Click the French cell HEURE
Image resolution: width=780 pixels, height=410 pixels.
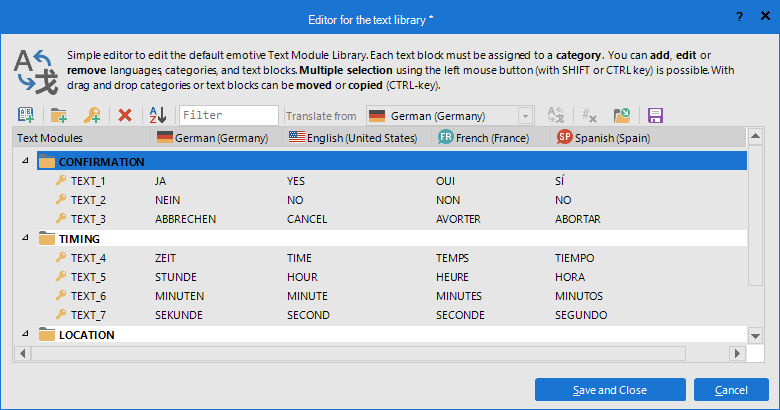pyautogui.click(x=452, y=277)
